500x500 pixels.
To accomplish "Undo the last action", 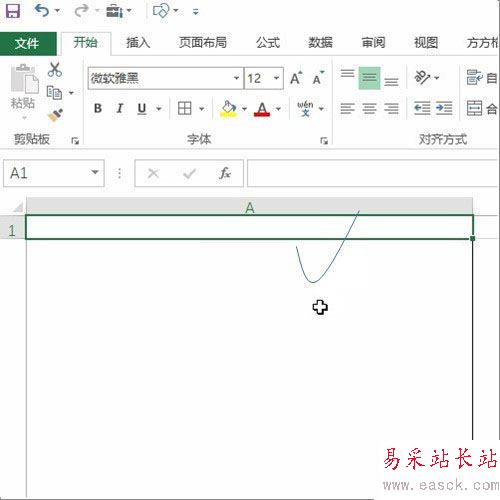I will [x=42, y=11].
